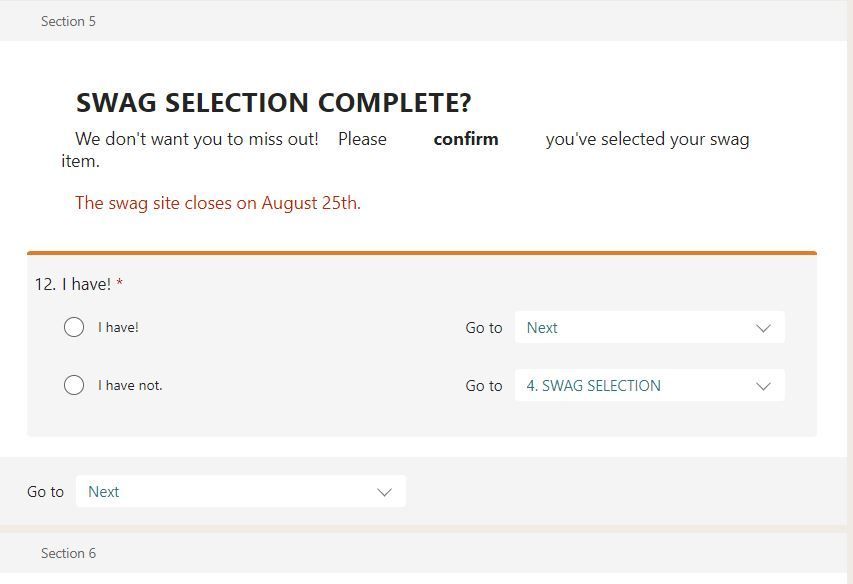Screen dimensions: 853x584
Task: Click the "Go to" label beside "I have not."
Action: (x=484, y=385)
